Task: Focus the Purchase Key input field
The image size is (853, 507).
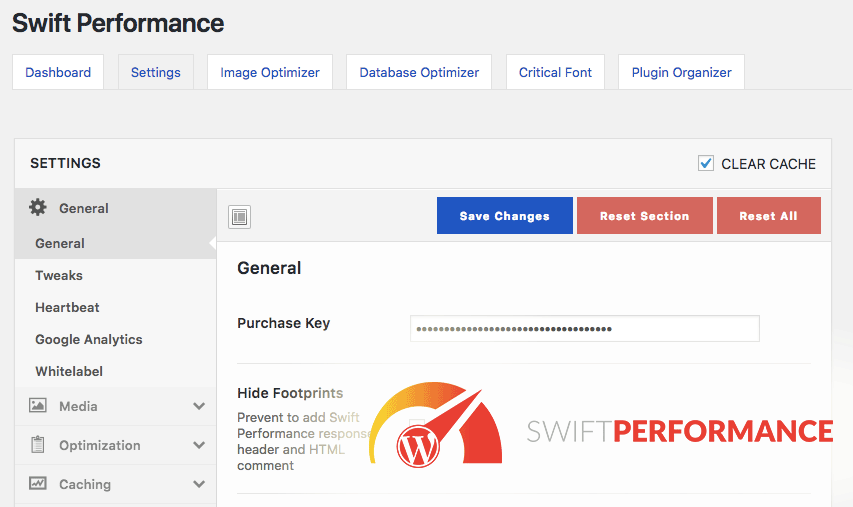Action: [584, 328]
